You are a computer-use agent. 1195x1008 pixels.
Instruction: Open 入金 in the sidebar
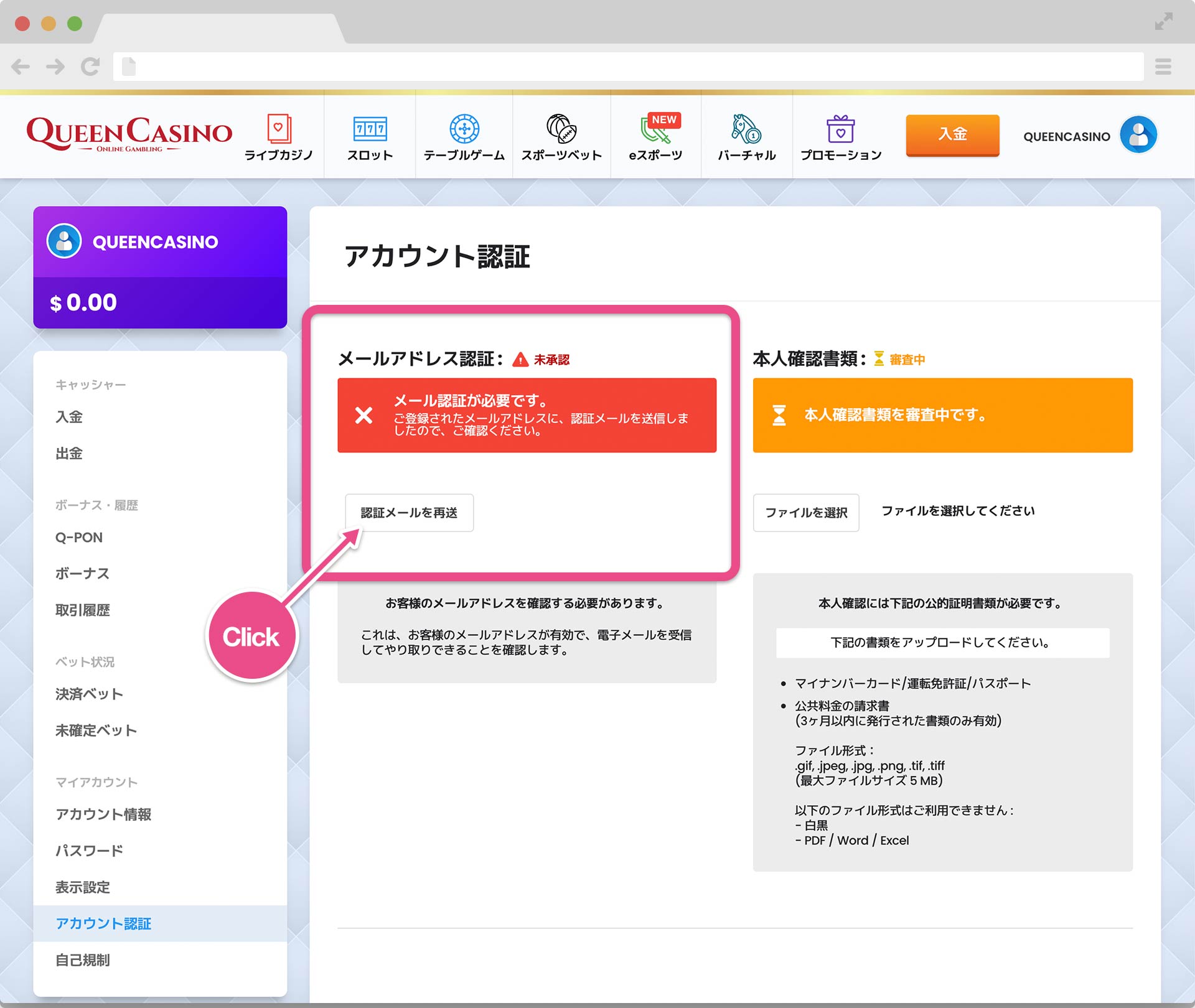pos(69,417)
